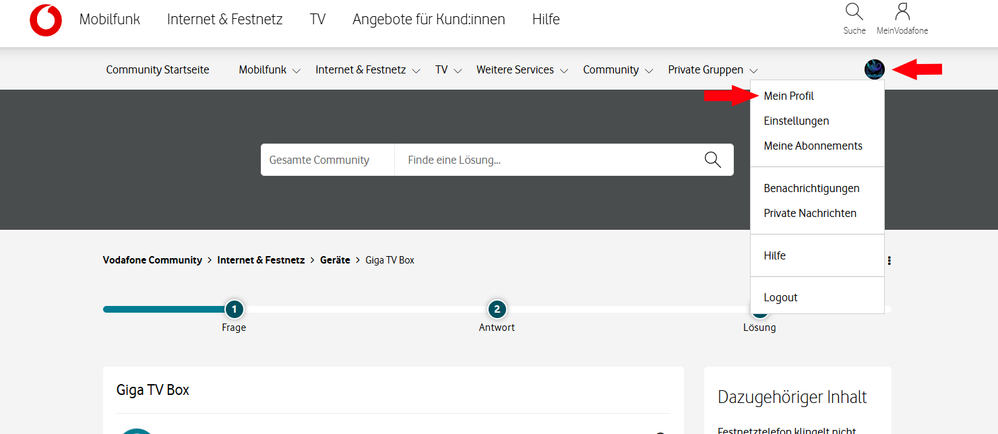Click the Giga TV Box post title
Image resolution: width=998 pixels, height=434 pixels.
pos(153,390)
